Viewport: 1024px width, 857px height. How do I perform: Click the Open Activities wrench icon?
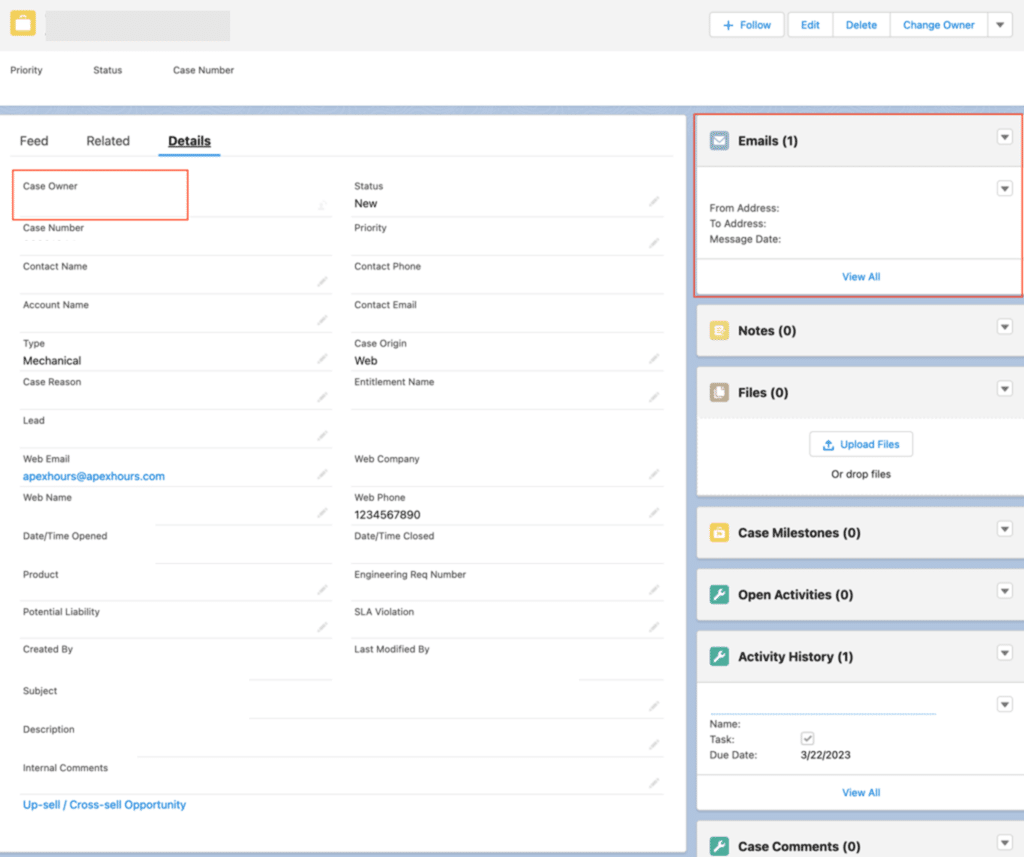pos(719,595)
